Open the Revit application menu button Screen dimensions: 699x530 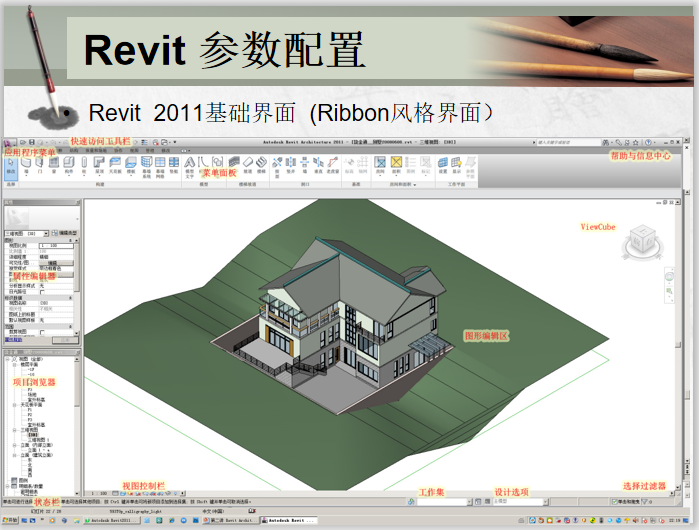(x=10, y=143)
